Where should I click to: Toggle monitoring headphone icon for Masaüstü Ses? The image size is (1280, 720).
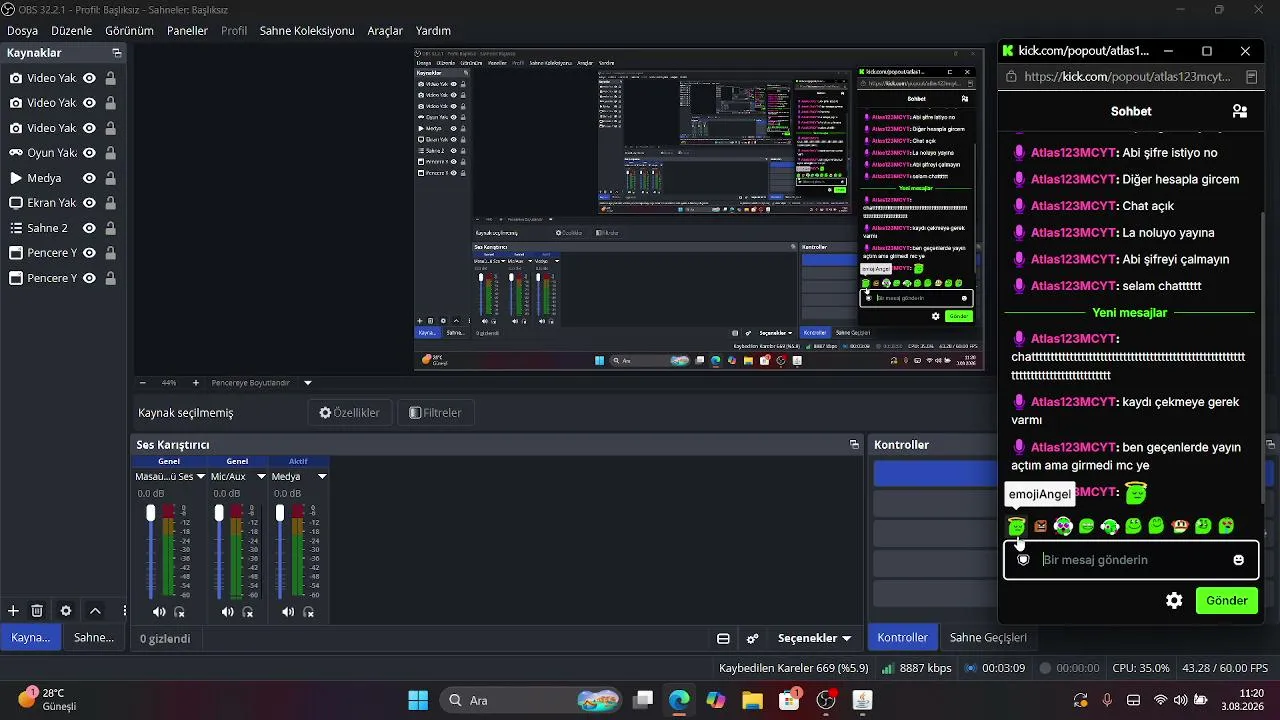(x=180, y=612)
